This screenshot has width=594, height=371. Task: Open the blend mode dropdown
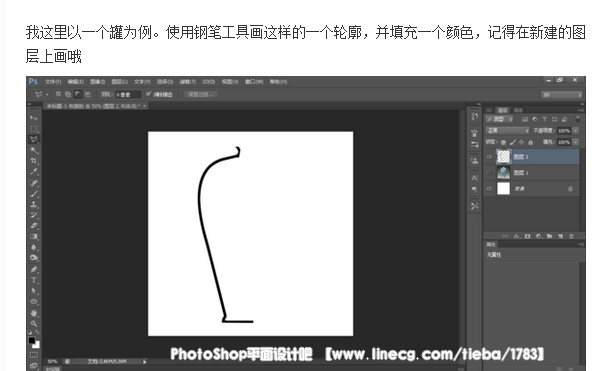click(x=507, y=131)
